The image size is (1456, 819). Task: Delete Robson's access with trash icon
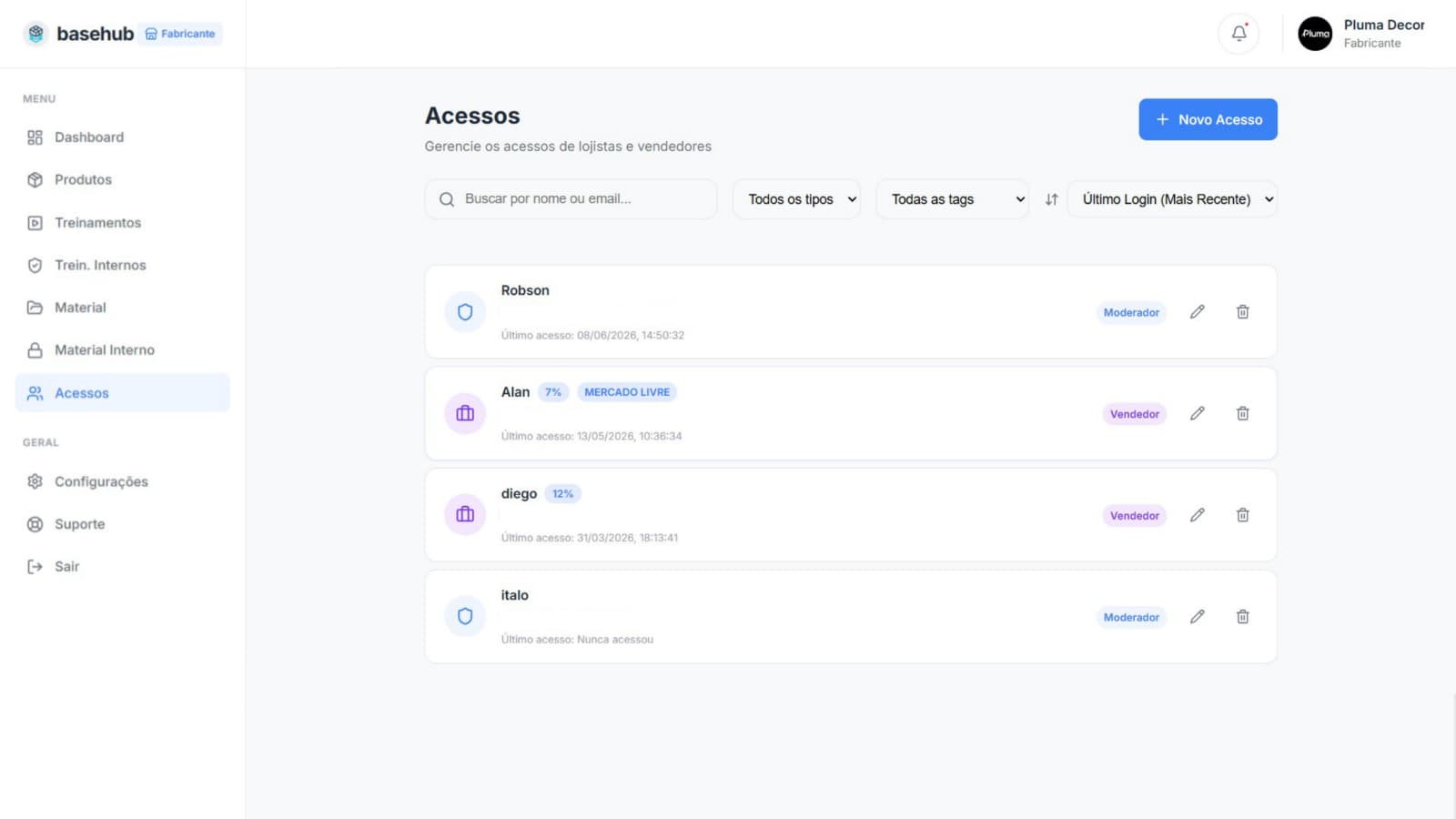coord(1242,312)
